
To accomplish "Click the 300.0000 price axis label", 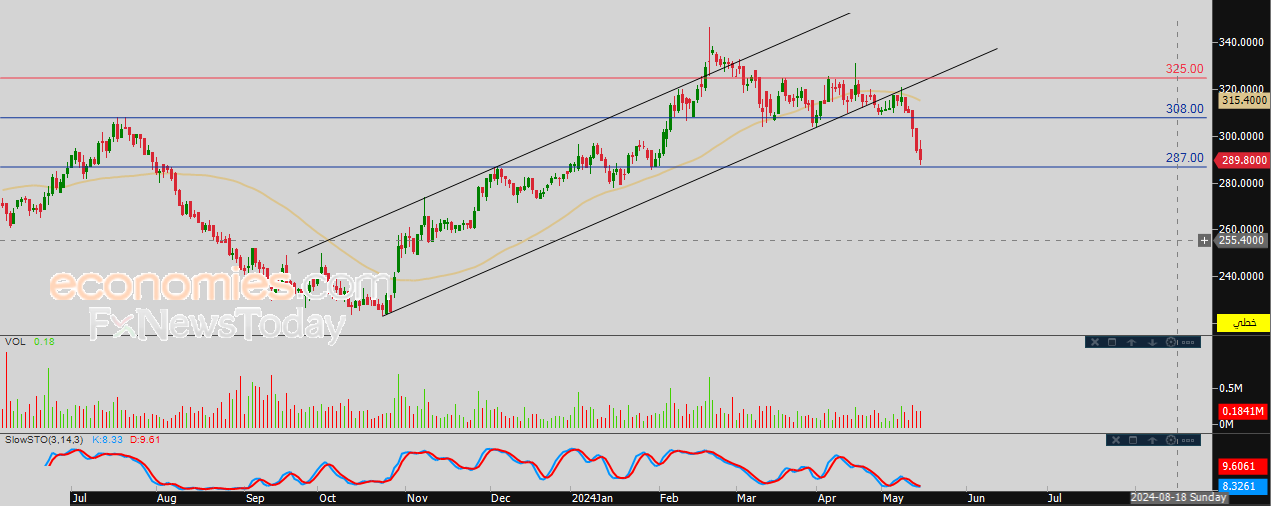I will (1243, 136).
